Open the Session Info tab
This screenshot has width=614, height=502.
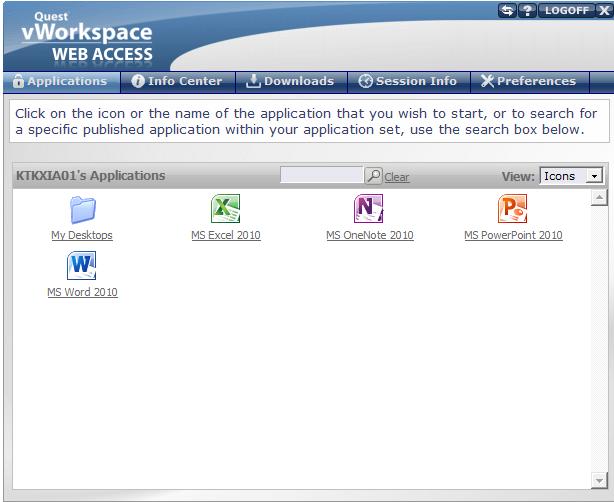(408, 81)
